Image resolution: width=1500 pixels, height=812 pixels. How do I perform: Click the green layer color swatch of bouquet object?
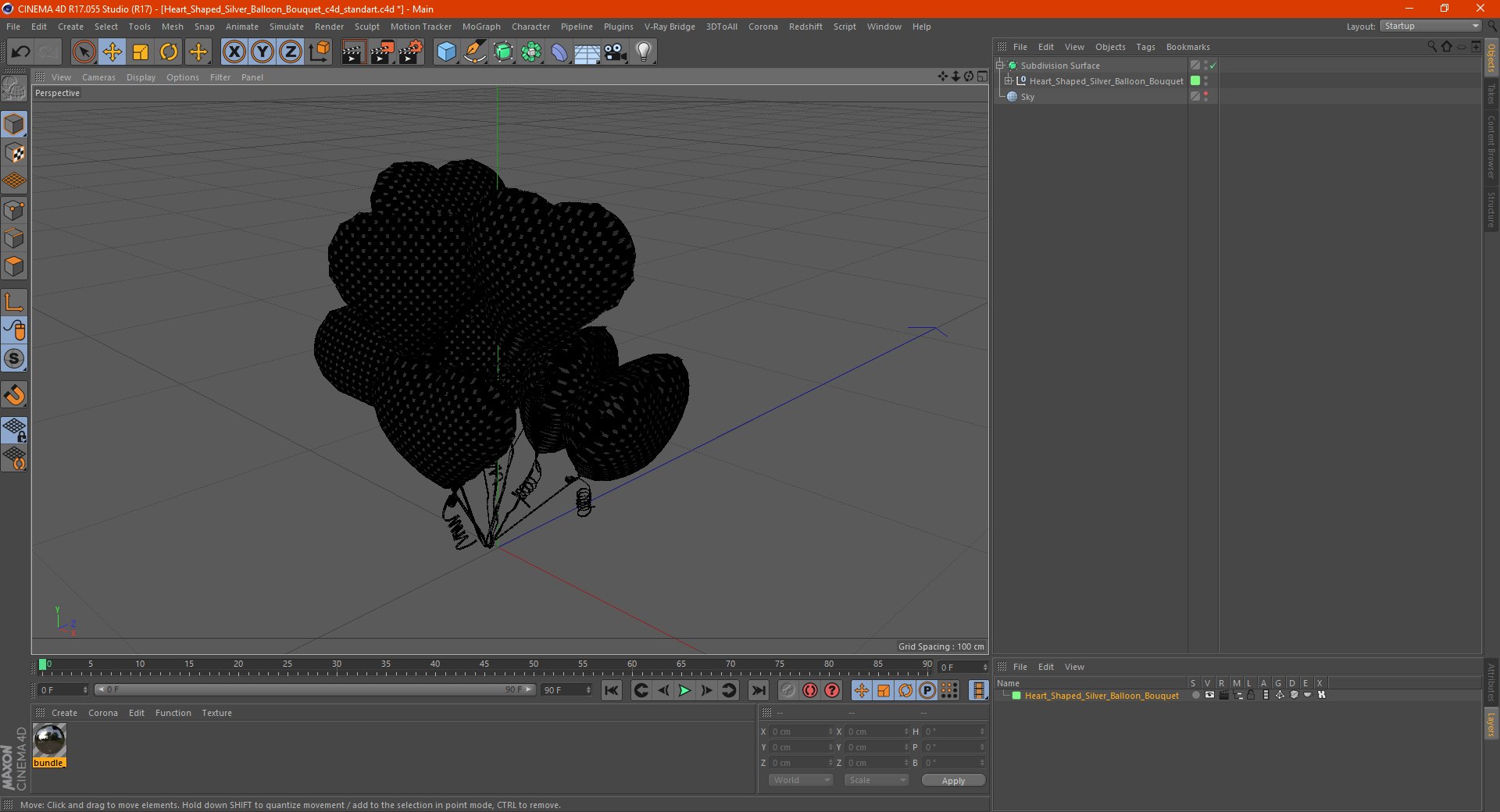click(x=1195, y=81)
